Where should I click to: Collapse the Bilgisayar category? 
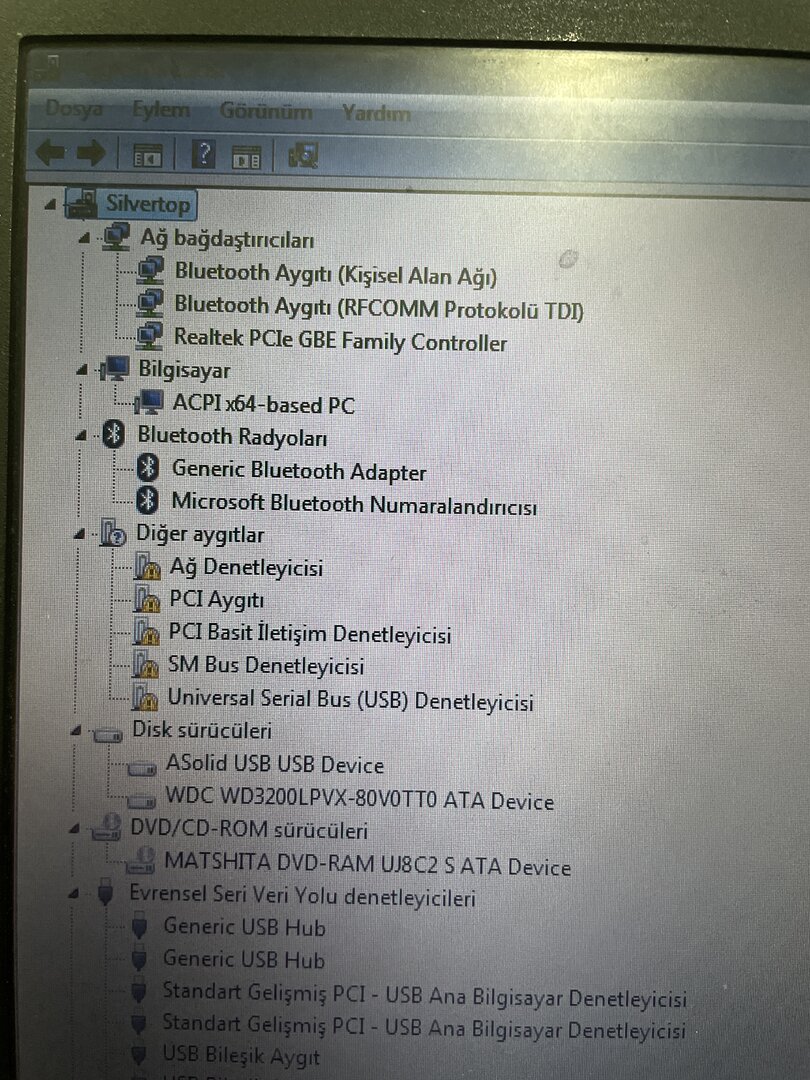tap(82, 370)
